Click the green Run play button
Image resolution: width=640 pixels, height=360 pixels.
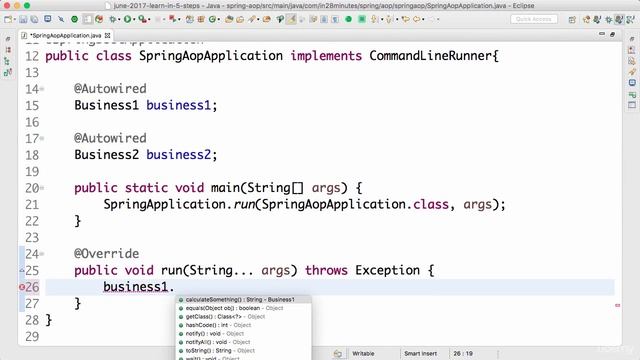(x=128, y=19)
